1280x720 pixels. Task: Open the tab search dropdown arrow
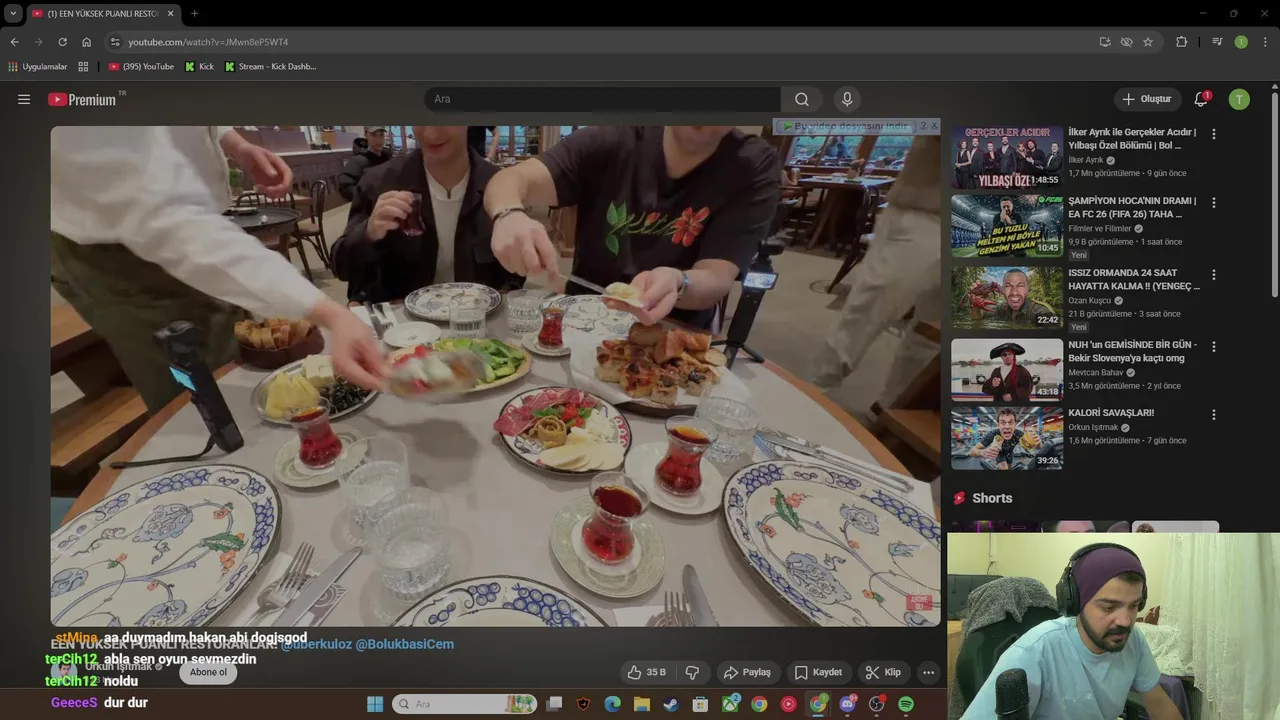click(13, 13)
